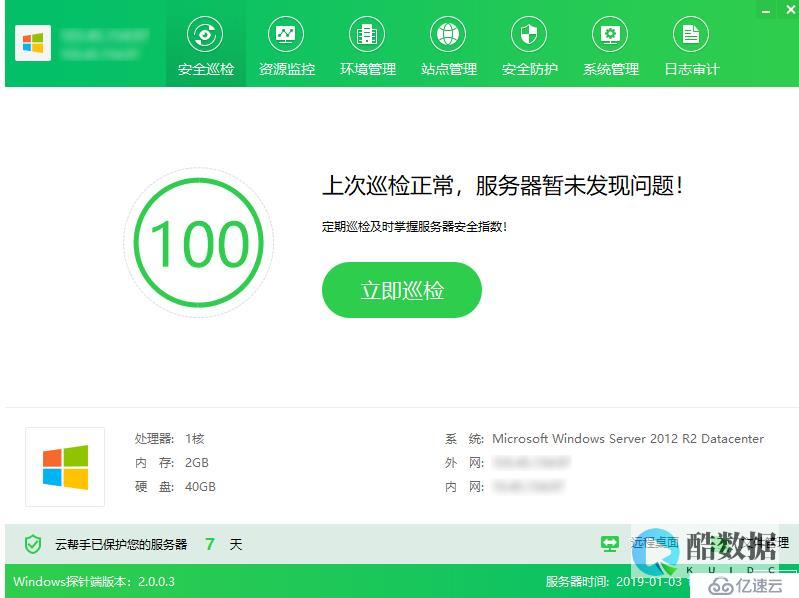Click the 云帮手已保护您的服务器 text
The image size is (799, 598).
tap(121, 545)
